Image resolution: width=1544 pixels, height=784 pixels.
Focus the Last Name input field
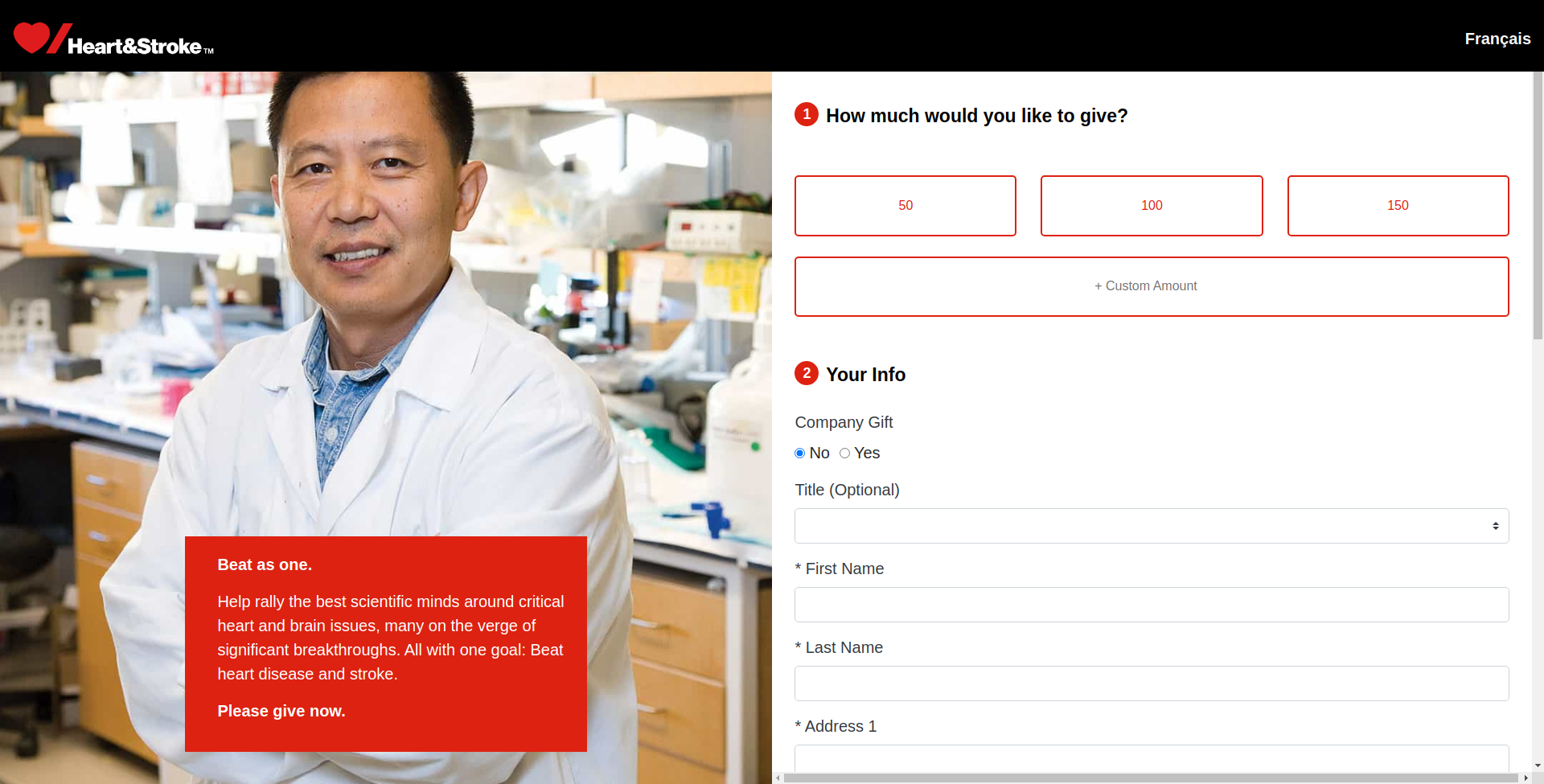(x=1151, y=683)
